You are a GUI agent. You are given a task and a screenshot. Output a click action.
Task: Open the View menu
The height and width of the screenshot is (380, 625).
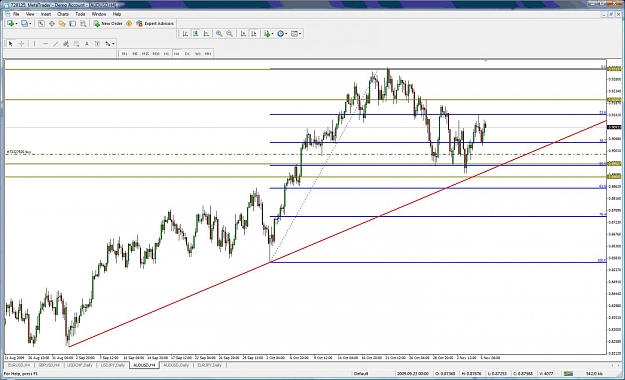(30, 14)
